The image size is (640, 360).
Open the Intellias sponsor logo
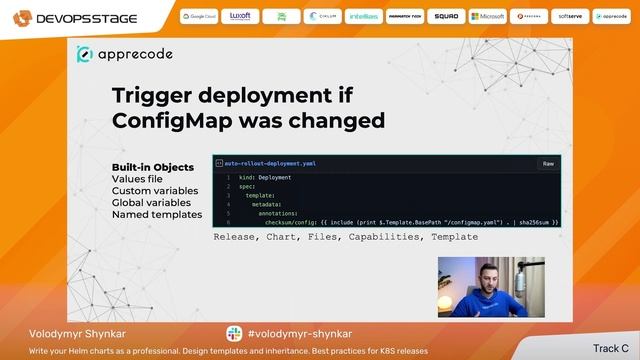point(364,16)
